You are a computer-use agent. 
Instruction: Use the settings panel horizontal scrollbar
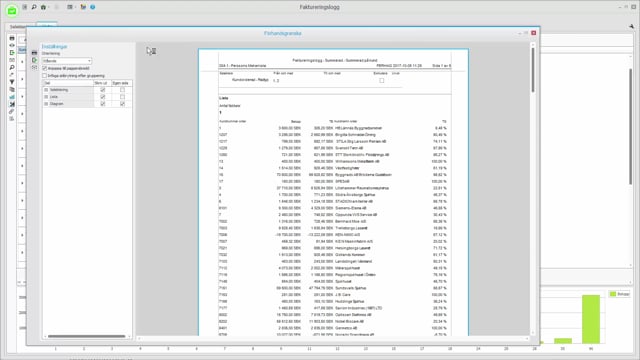87,336
